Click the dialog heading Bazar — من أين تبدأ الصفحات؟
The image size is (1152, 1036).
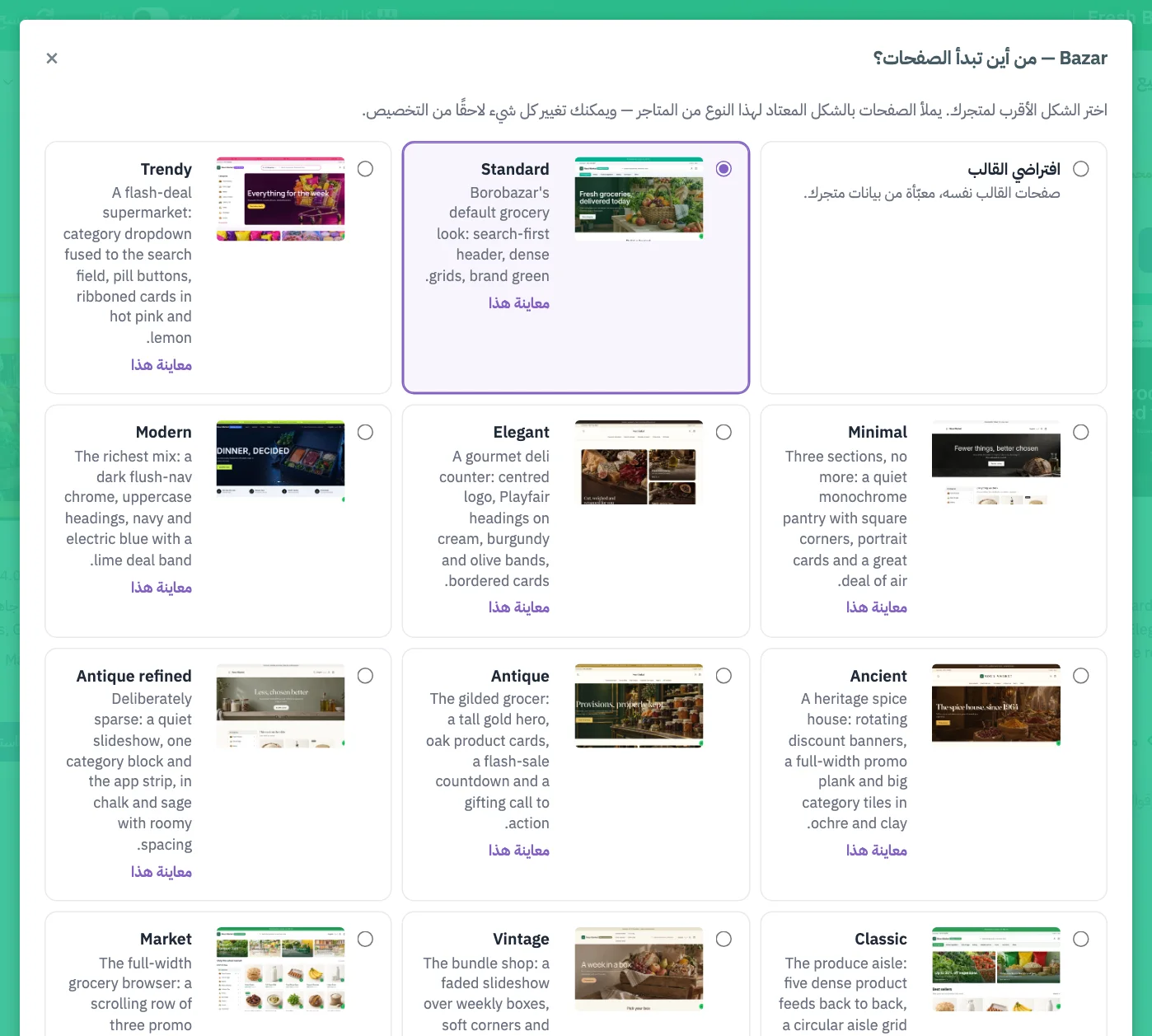click(x=990, y=59)
